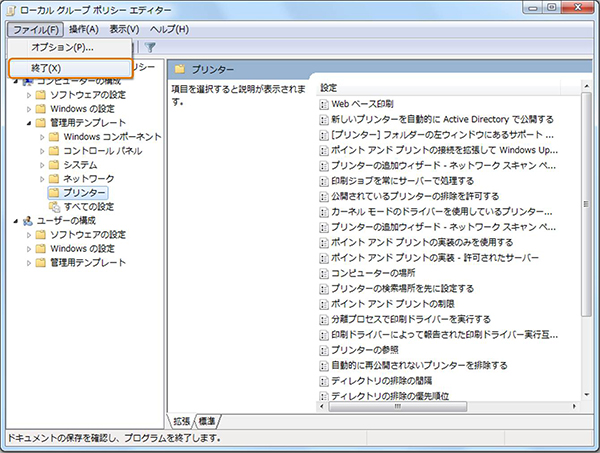Screen dimensions: 600x453
Task: Click policy icon beside プリンターの参照
Action: click(x=324, y=352)
